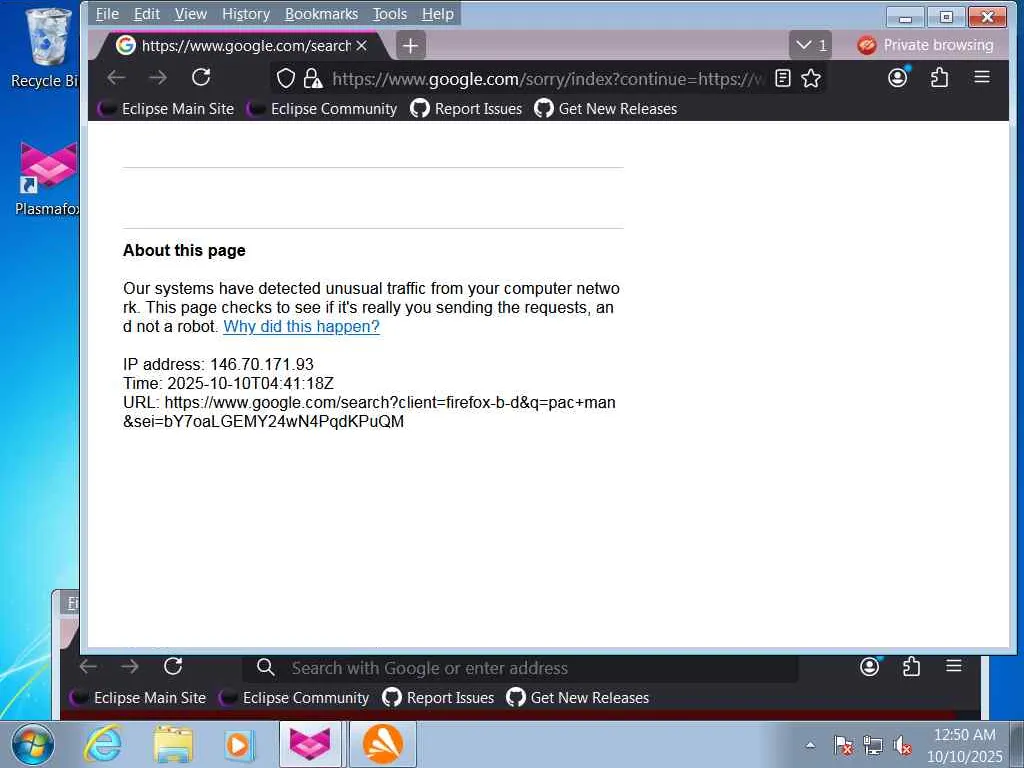Go forward one page in front window
This screenshot has height=768, width=1024.
[x=158, y=78]
